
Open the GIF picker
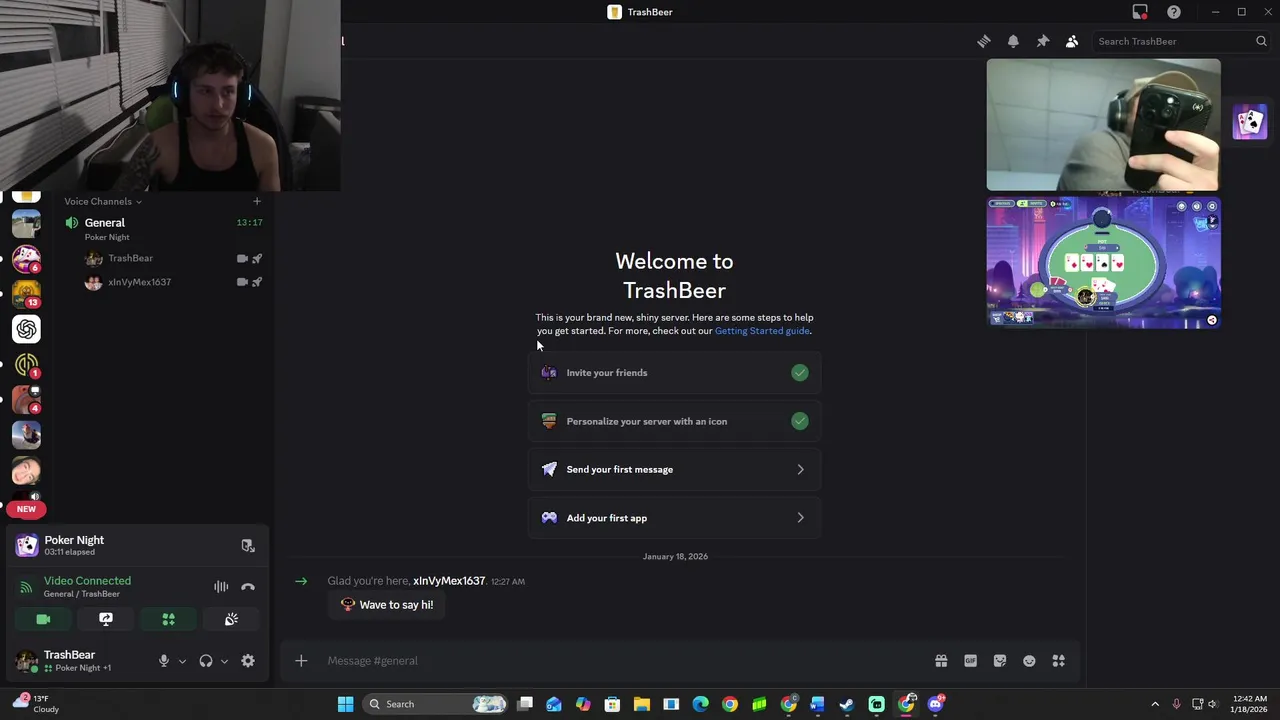pyautogui.click(x=970, y=661)
